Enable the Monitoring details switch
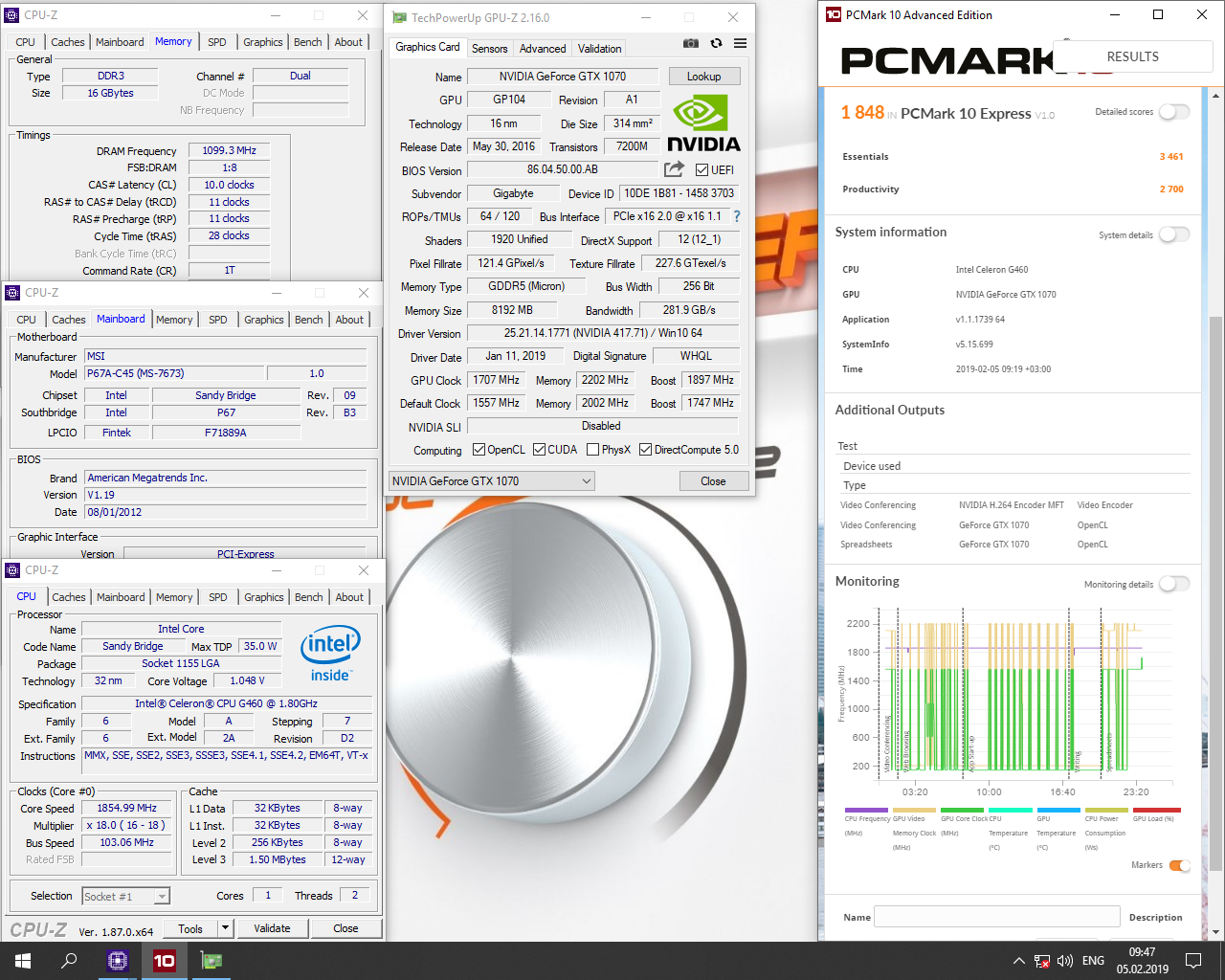This screenshot has height=980, width=1225. coord(1173,584)
